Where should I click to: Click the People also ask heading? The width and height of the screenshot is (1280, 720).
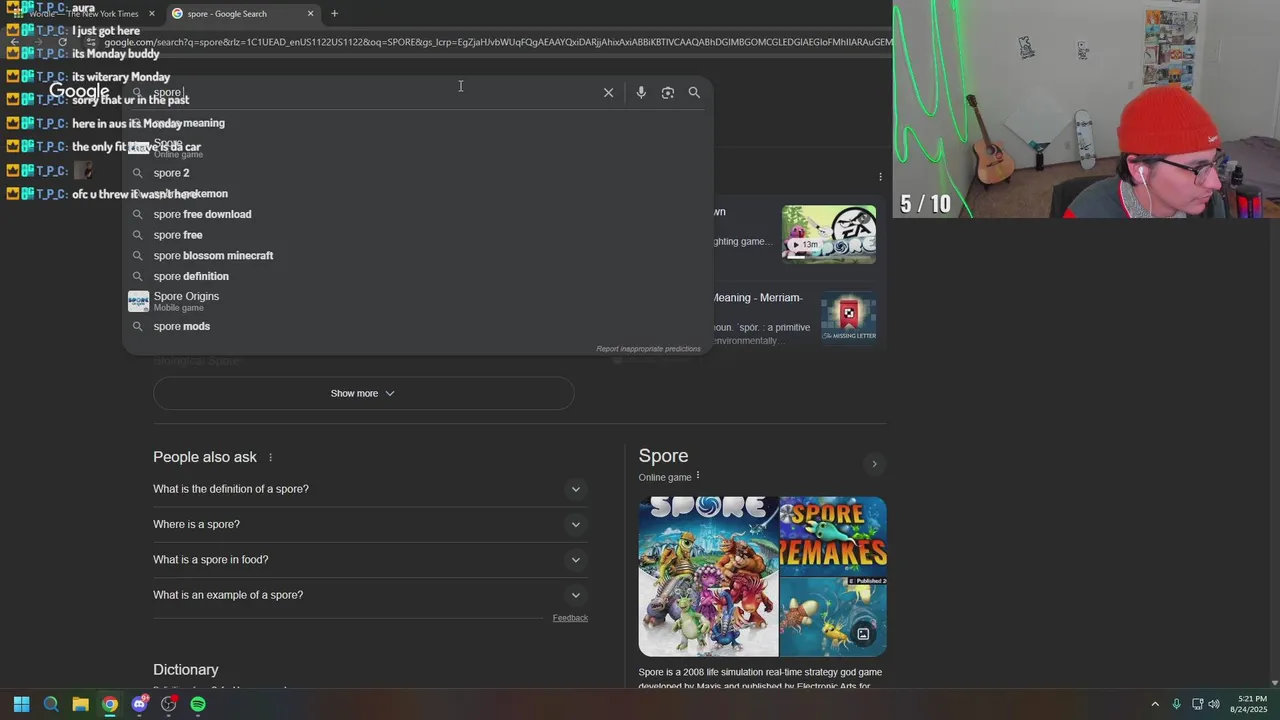[205, 457]
